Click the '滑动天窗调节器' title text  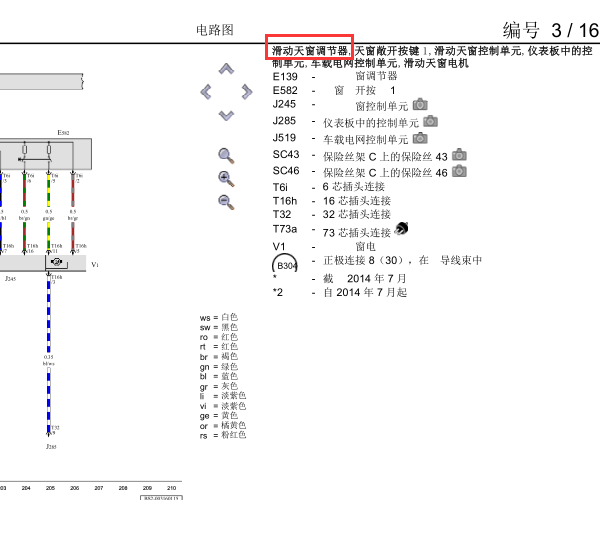pyautogui.click(x=310, y=50)
